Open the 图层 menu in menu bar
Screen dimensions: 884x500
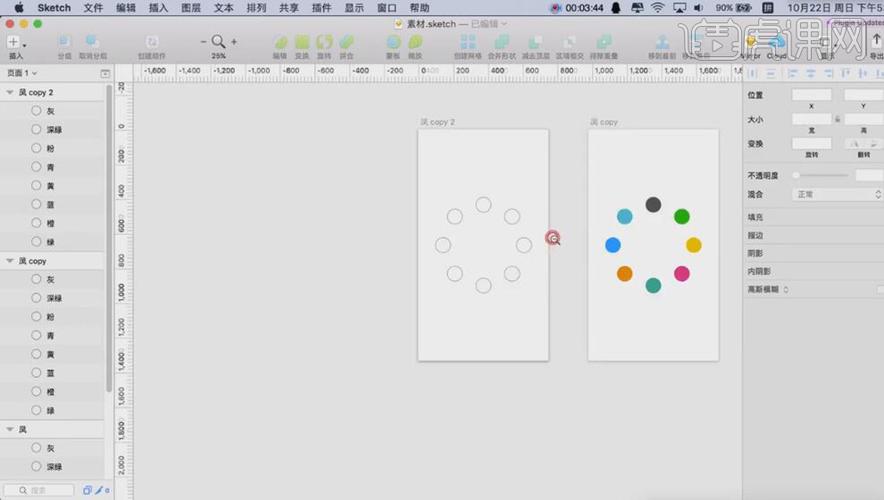(x=191, y=7)
